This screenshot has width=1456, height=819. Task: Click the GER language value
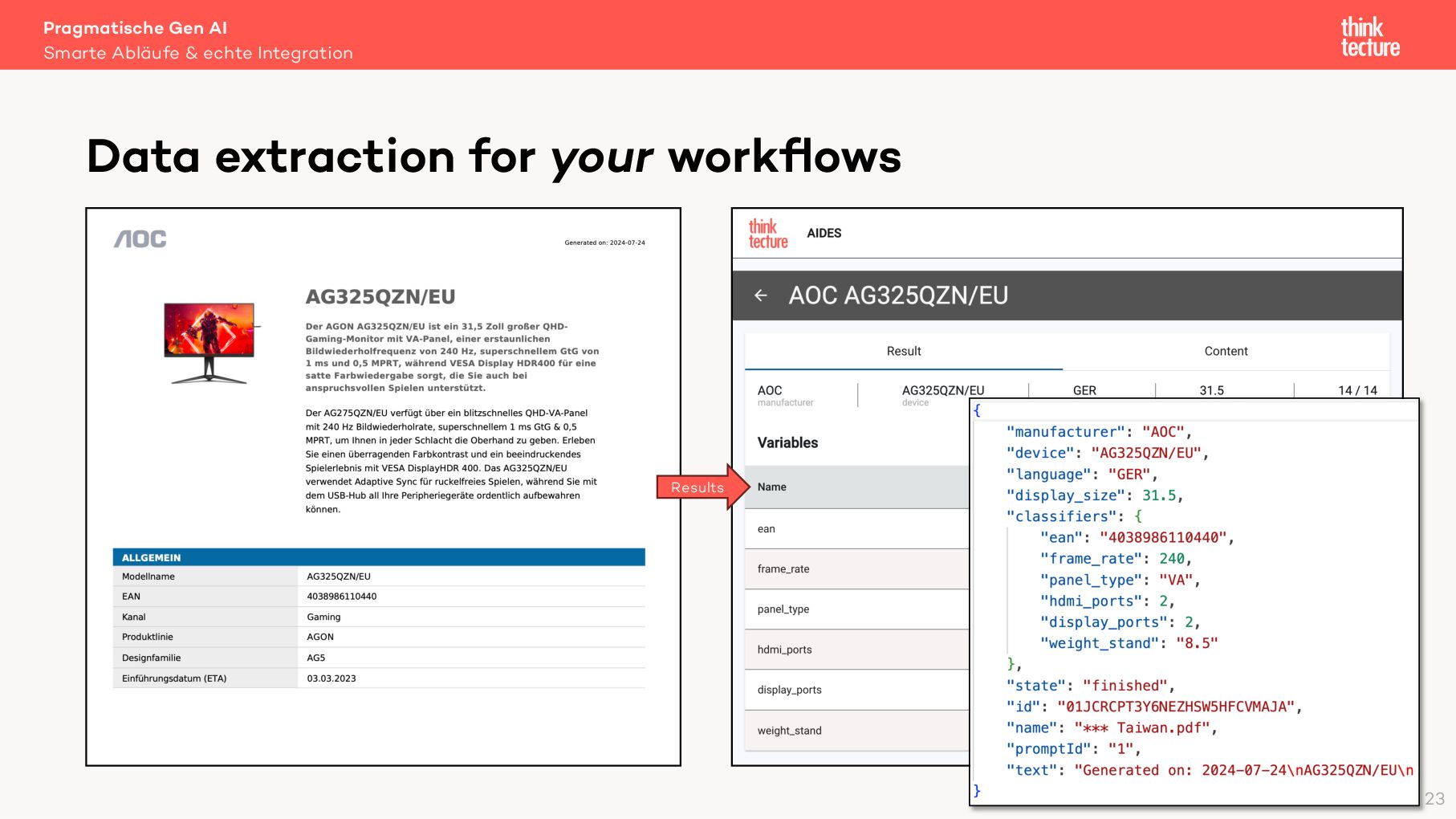click(x=1084, y=390)
